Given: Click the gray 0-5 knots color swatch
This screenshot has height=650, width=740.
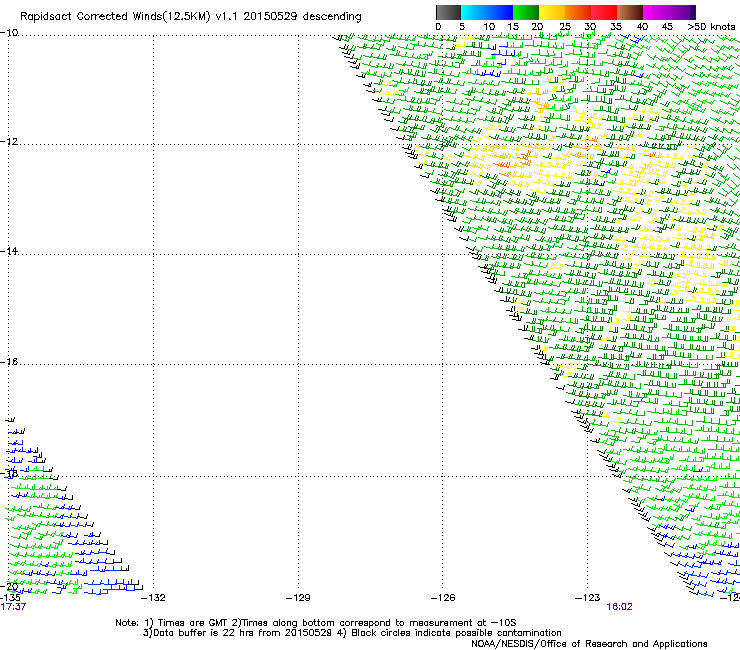Looking at the screenshot, I should (x=448, y=12).
